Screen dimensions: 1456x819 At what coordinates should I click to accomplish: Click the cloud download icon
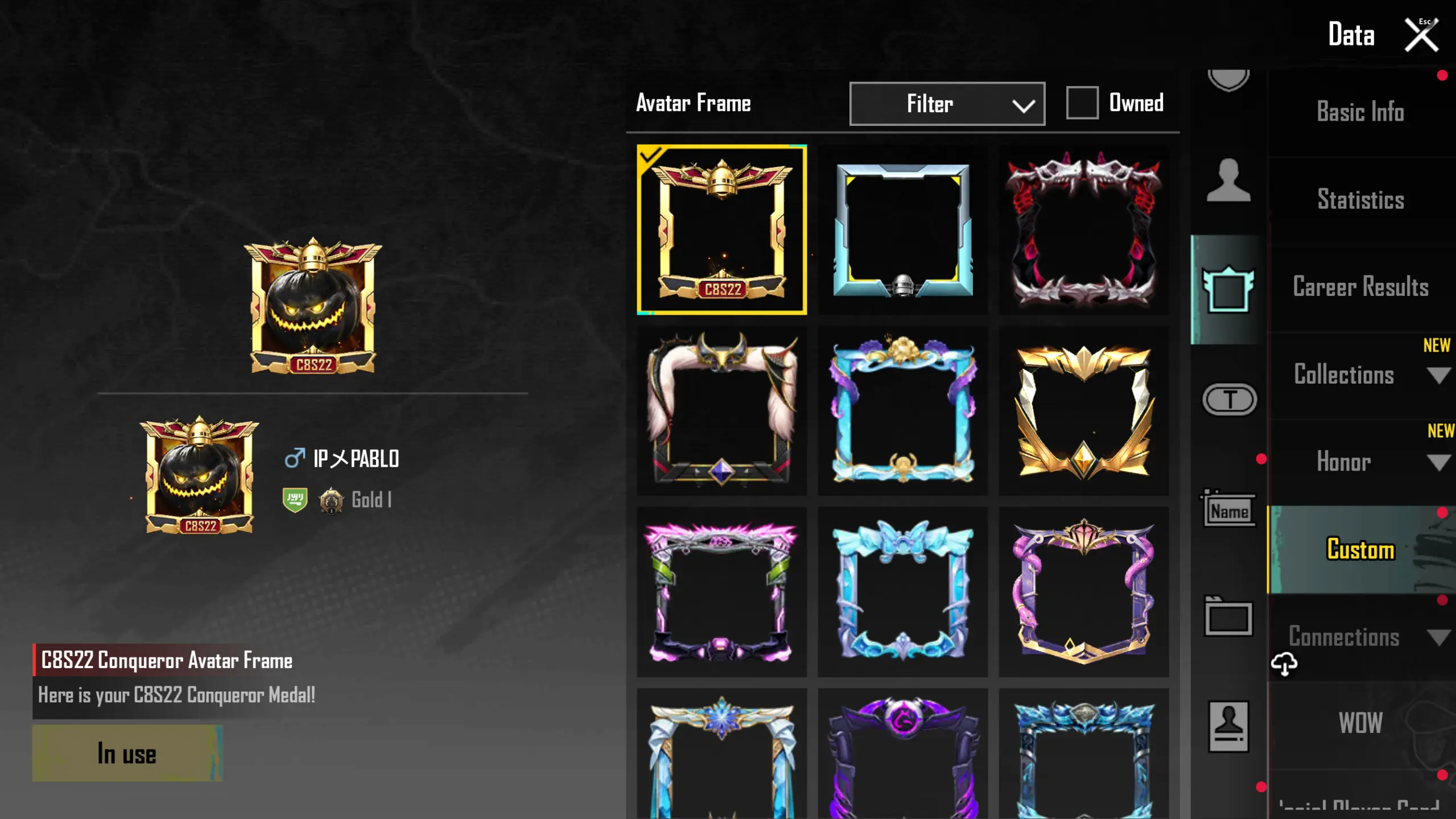(1284, 664)
